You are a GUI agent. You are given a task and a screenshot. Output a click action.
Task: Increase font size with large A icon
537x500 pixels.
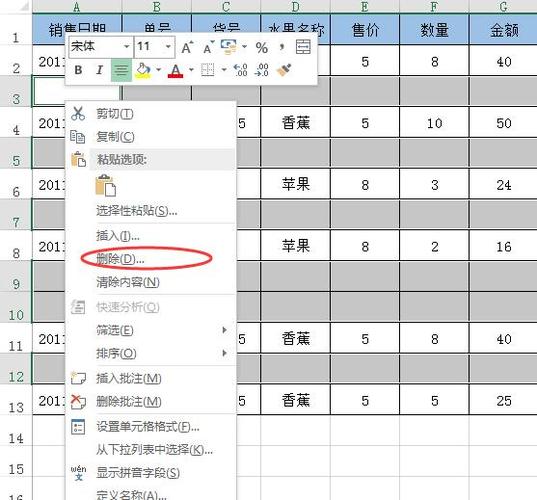(x=187, y=47)
